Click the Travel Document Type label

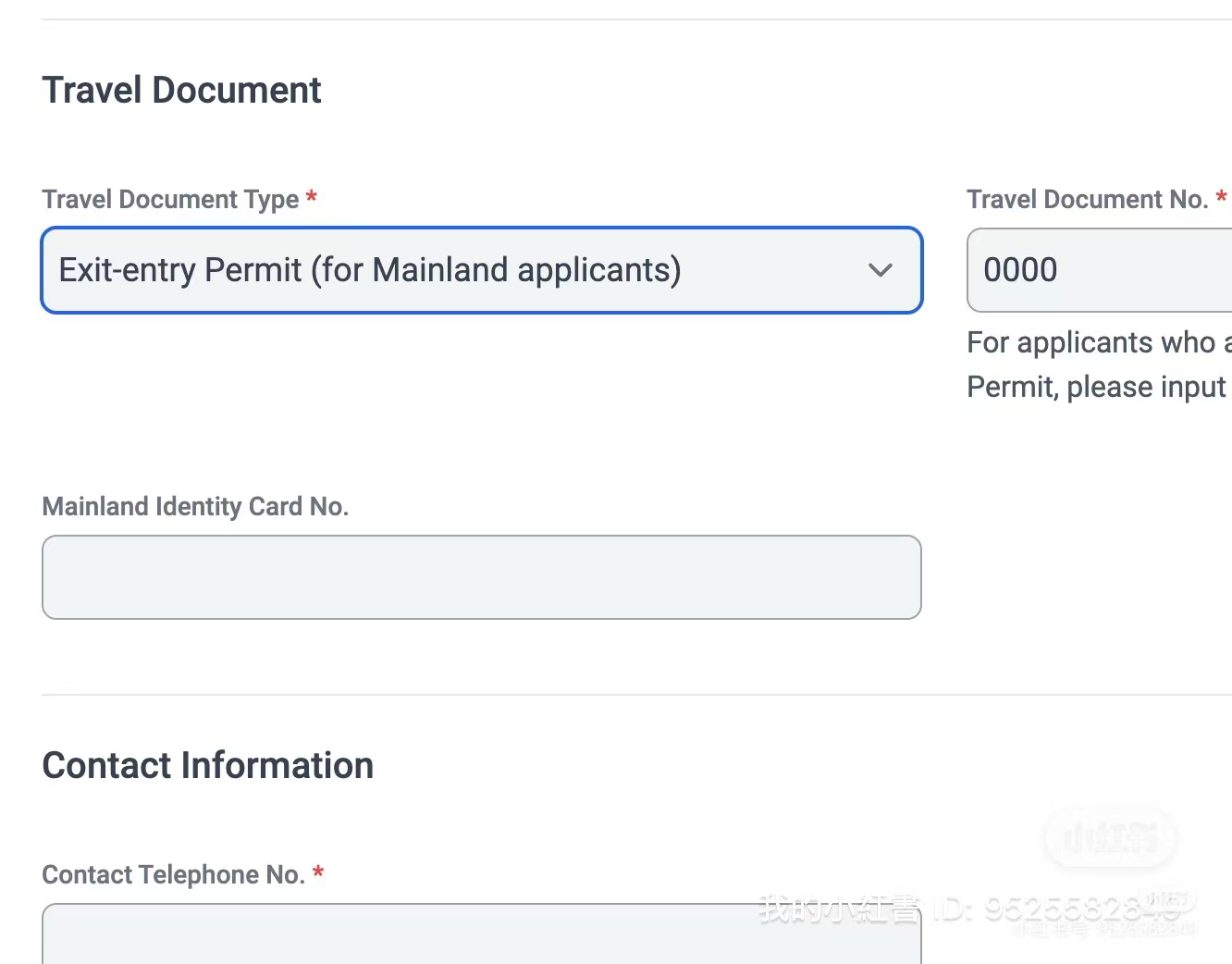click(170, 199)
